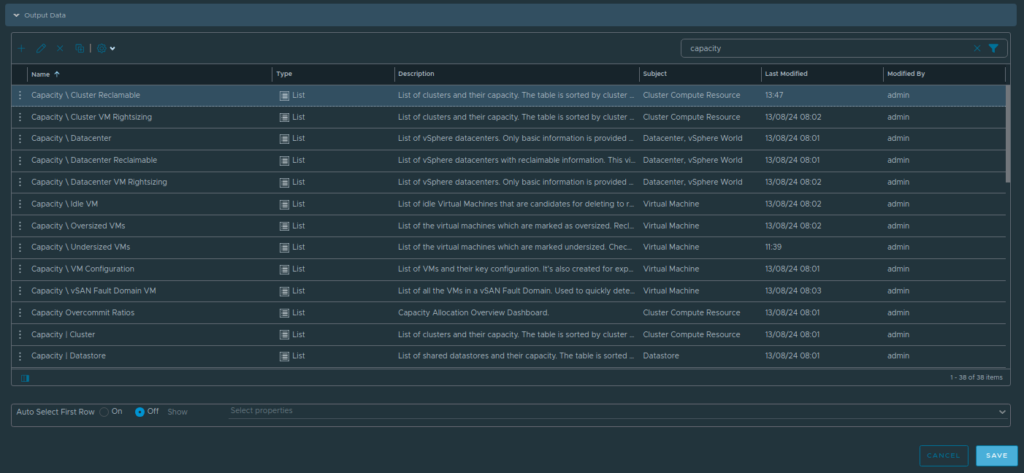Open row menu for Capacity \ Datacenter

click(20, 139)
